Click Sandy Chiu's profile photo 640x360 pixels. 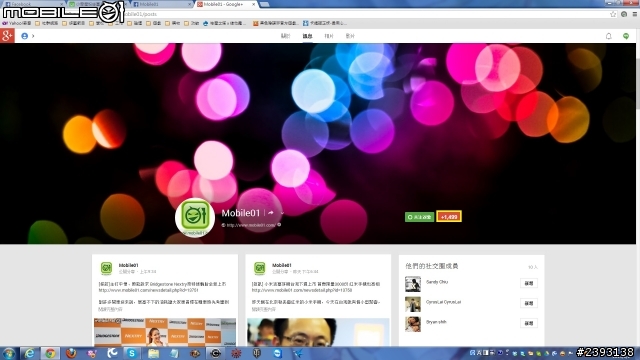(x=413, y=284)
